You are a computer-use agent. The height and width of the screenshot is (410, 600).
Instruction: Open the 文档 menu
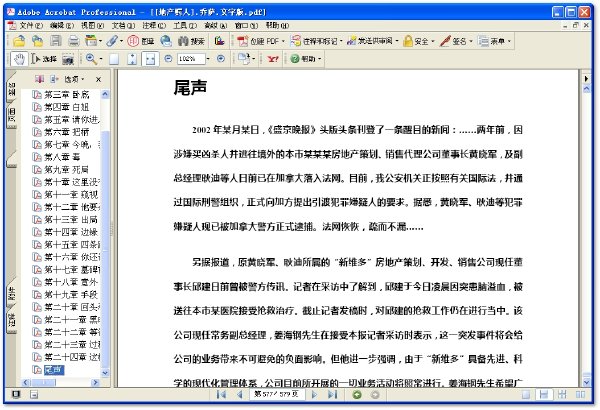pos(123,25)
